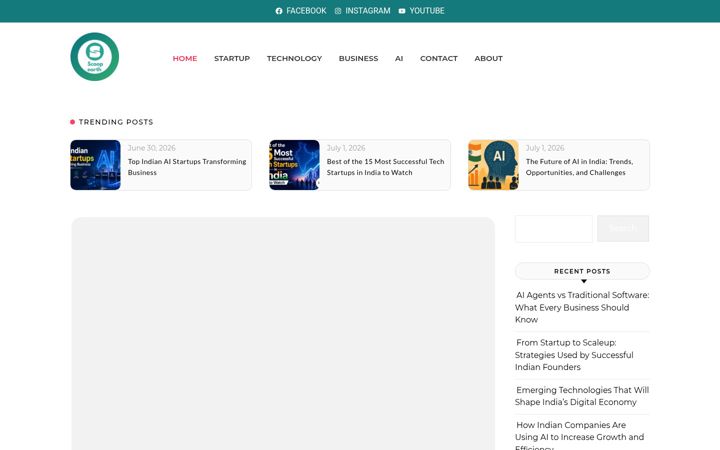The image size is (720, 450).
Task: Read 'Best of the 15 Most Successful Tech Startups'
Action: [385, 167]
